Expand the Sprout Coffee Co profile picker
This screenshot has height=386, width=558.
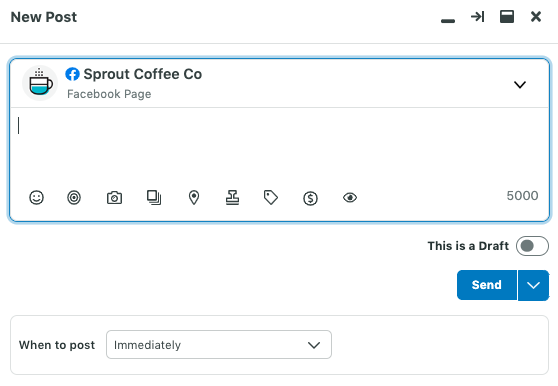pyautogui.click(x=520, y=85)
